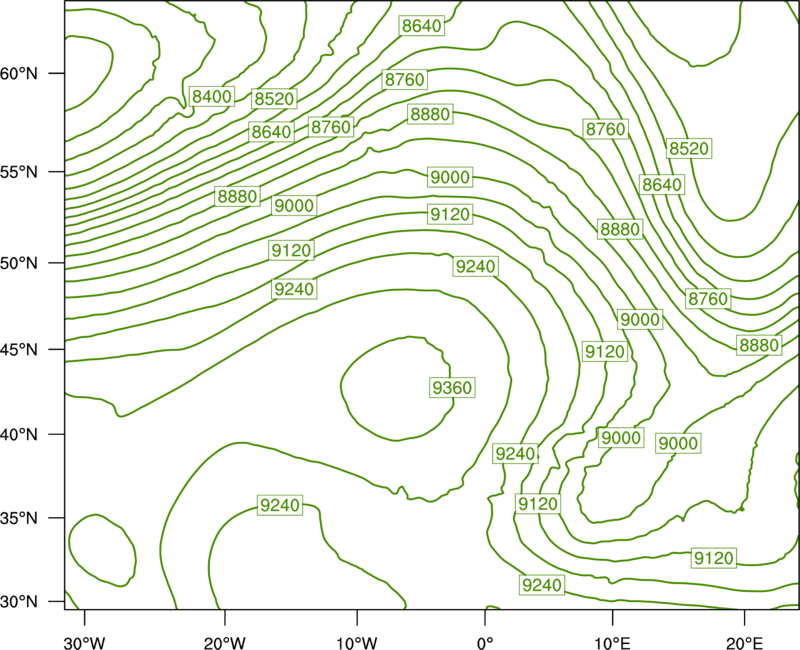
Task: Select the 20°E longitude axis label
Action: tap(744, 643)
